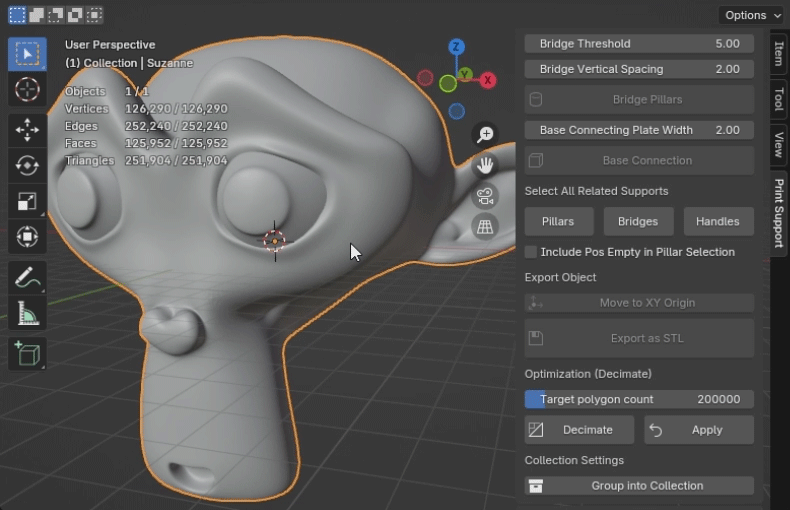Switch to the View sidebar tab
The image size is (790, 510).
pyautogui.click(x=778, y=145)
